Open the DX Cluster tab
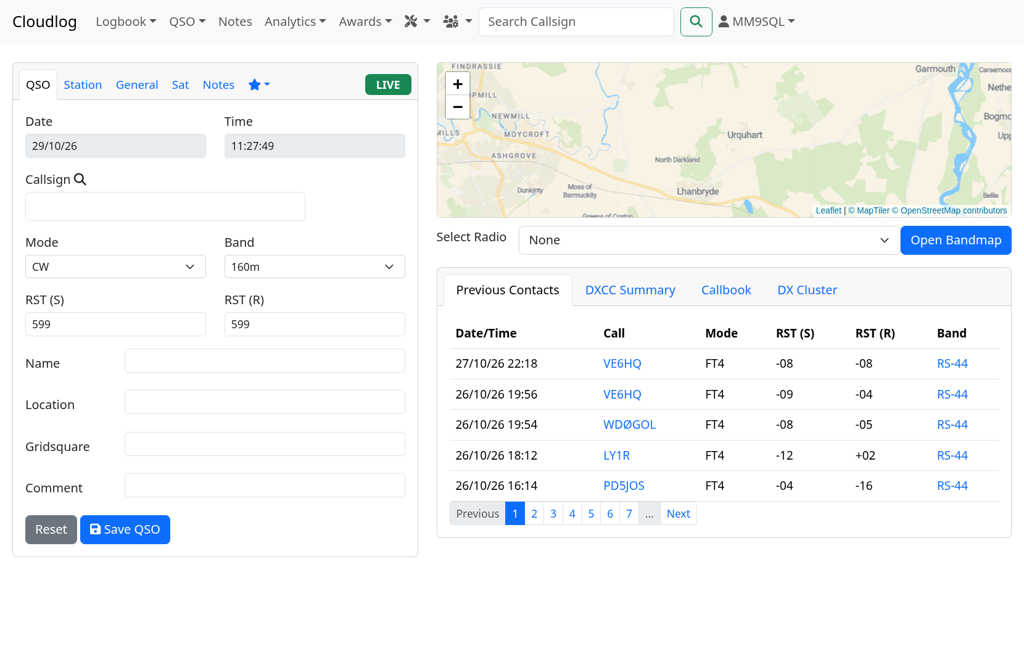 click(x=807, y=290)
